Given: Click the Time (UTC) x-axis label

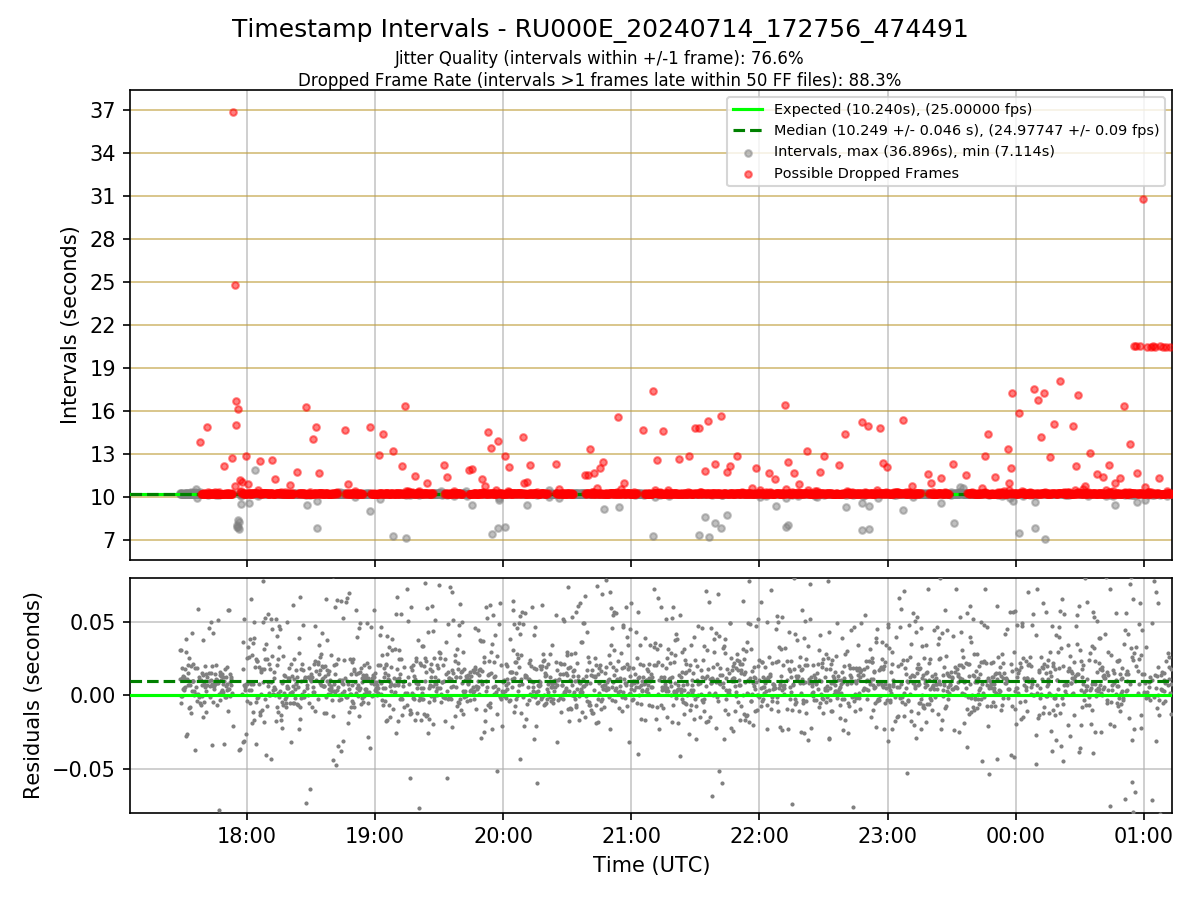Looking at the screenshot, I should tap(651, 865).
